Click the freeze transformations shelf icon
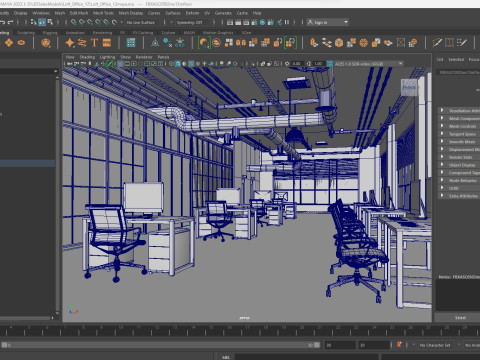The image size is (480, 360). click(180, 43)
